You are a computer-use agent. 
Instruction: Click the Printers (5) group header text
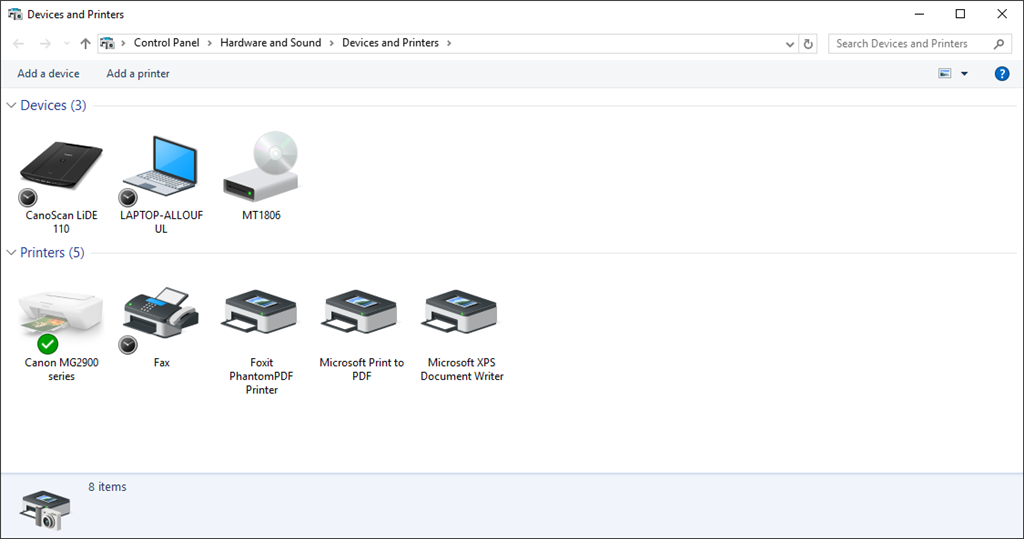click(52, 252)
